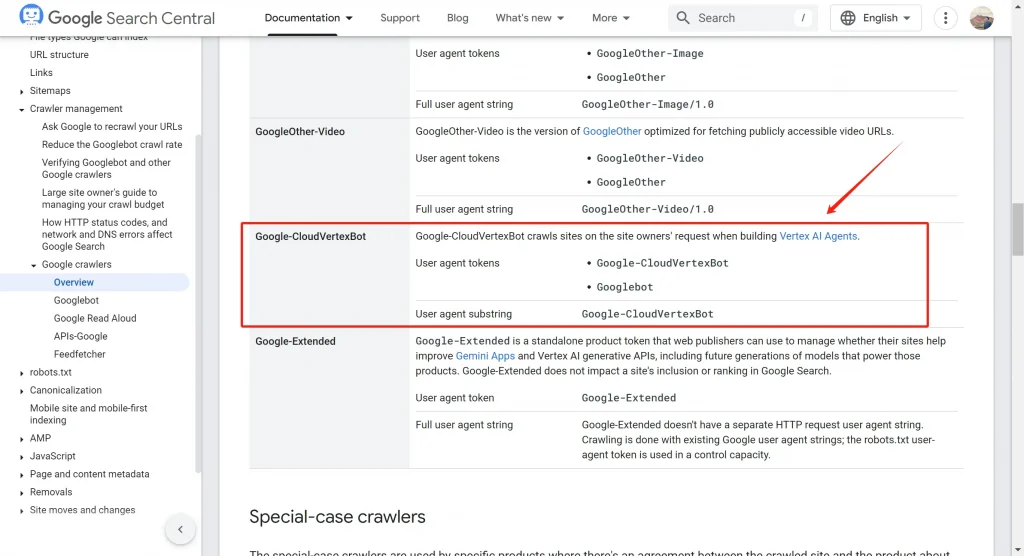The image size is (1024, 556).
Task: Open the What's new dropdown
Action: 530,18
